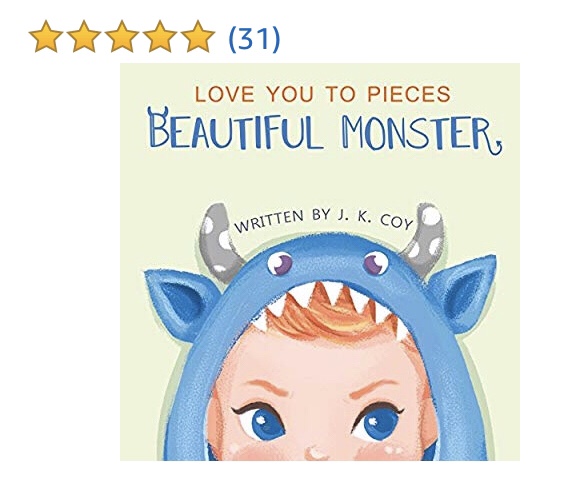The height and width of the screenshot is (482, 570).
Task: Click the baby's nose on the cover
Action: (316, 453)
